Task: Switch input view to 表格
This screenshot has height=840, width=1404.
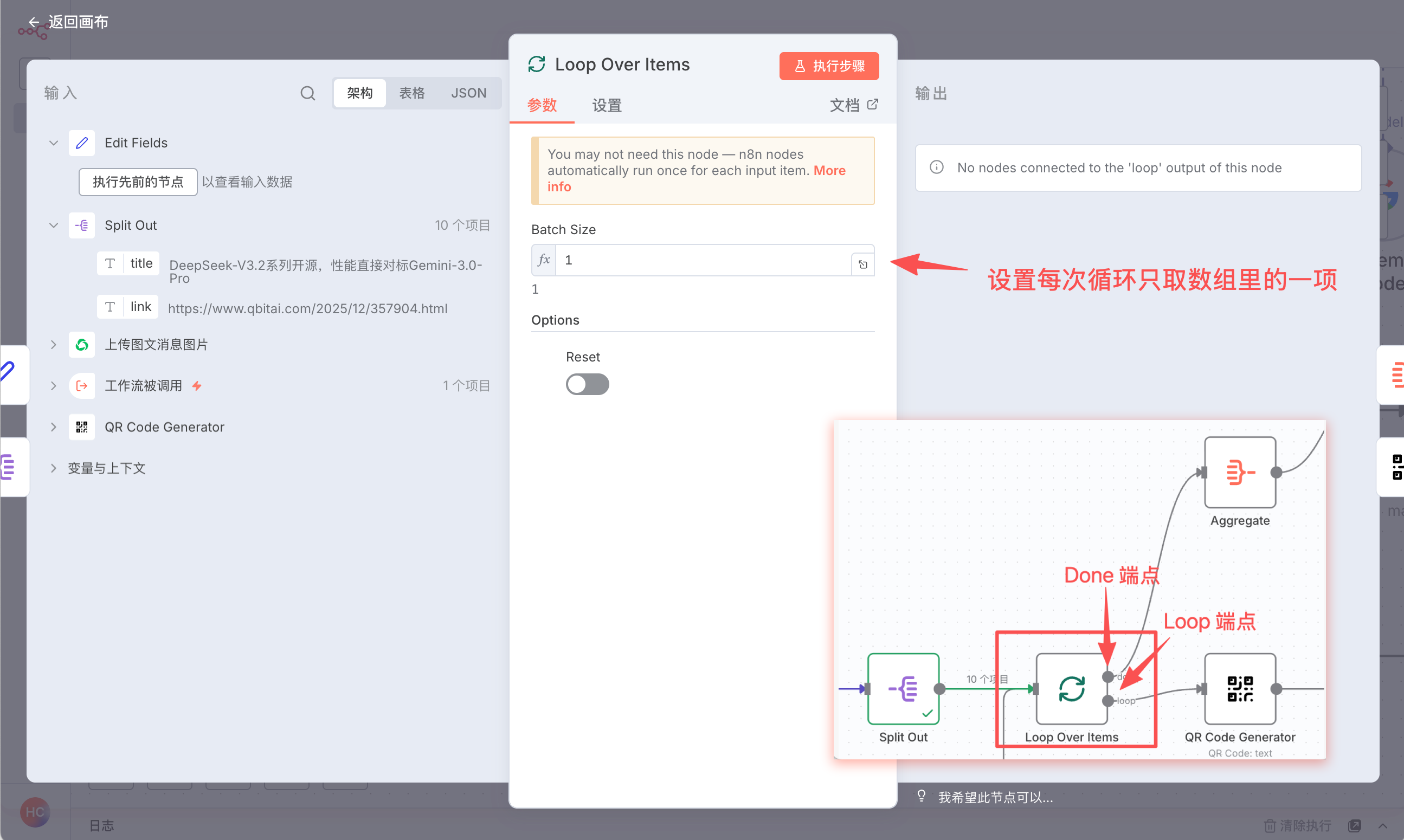Action: tap(411, 93)
